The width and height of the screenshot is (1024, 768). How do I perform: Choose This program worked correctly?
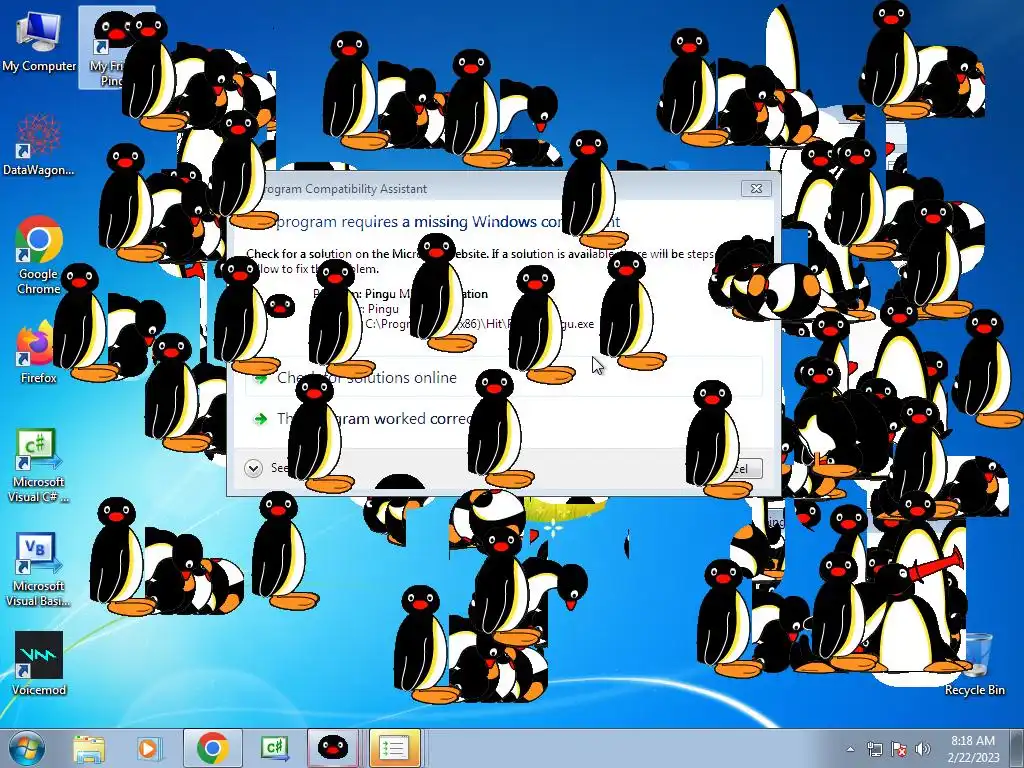point(504,419)
